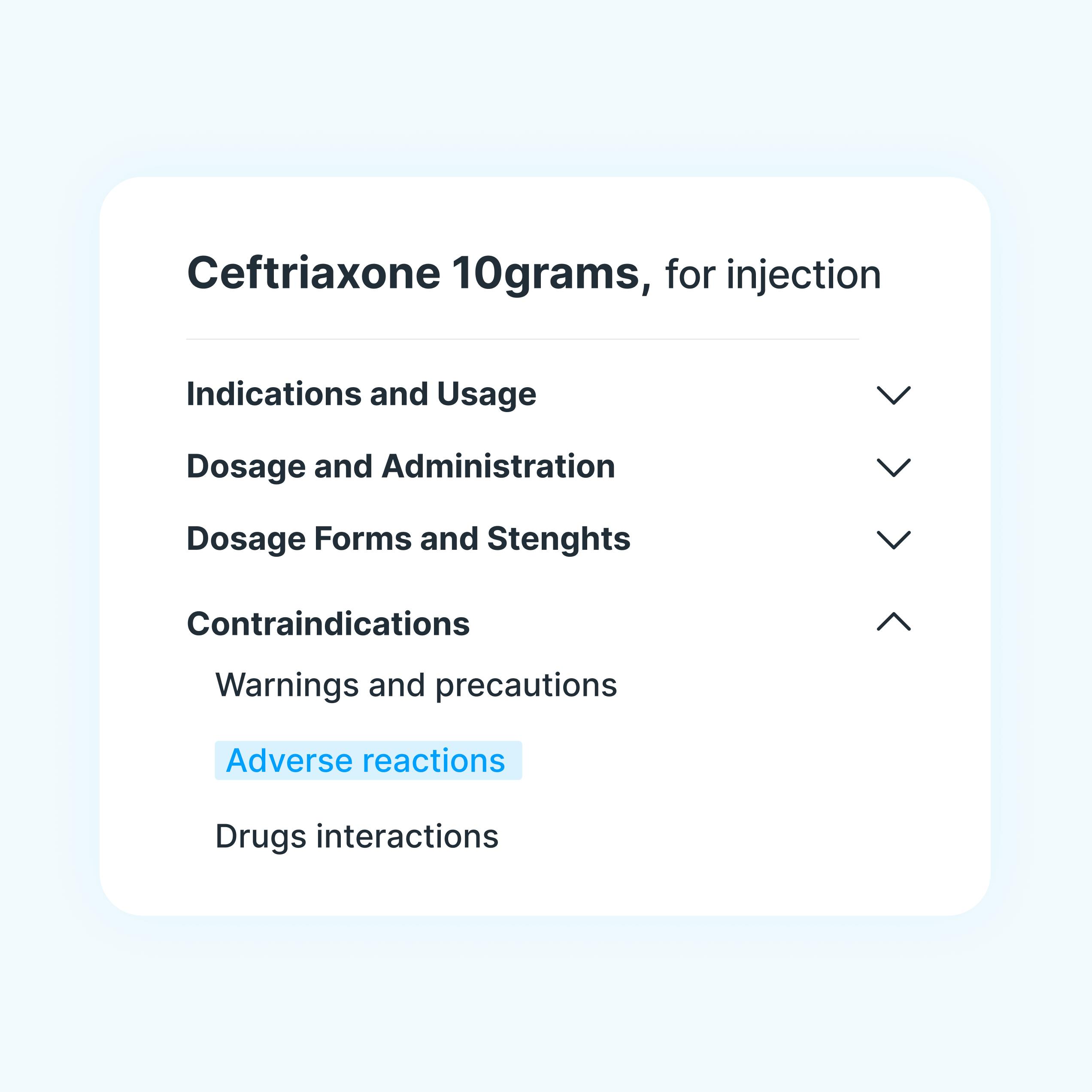Open Warnings and precautions sub-item
Screen dimensions: 1092x1092
coord(416,685)
